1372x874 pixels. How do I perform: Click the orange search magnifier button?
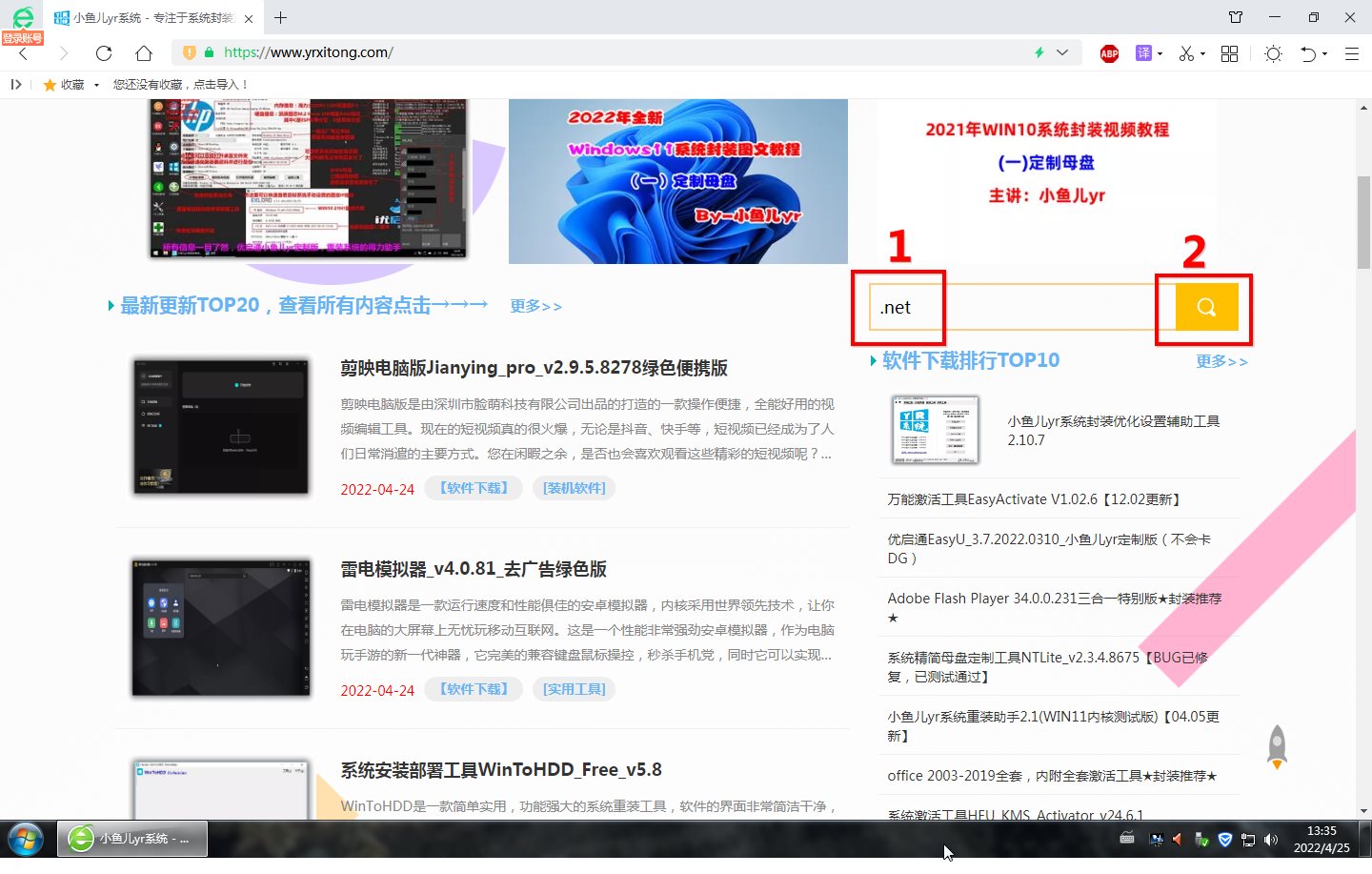(1206, 307)
